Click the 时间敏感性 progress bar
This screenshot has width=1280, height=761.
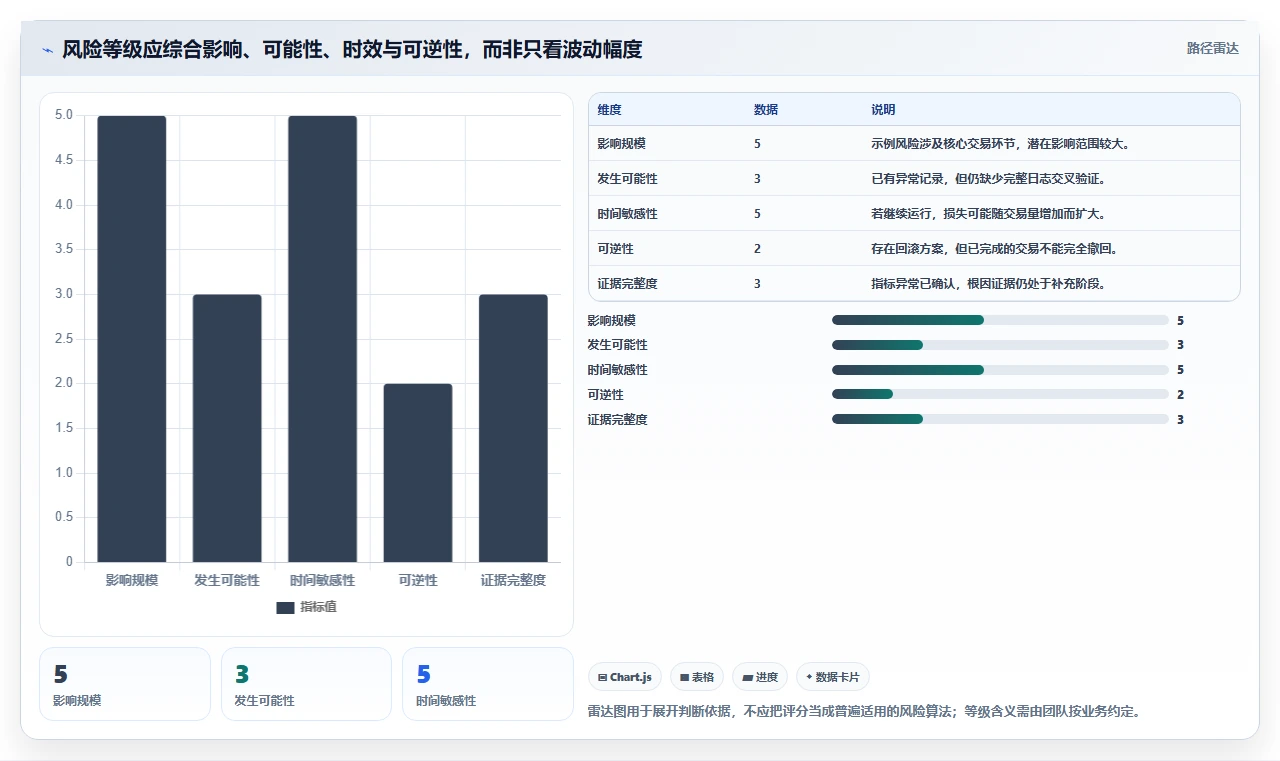(1000, 370)
